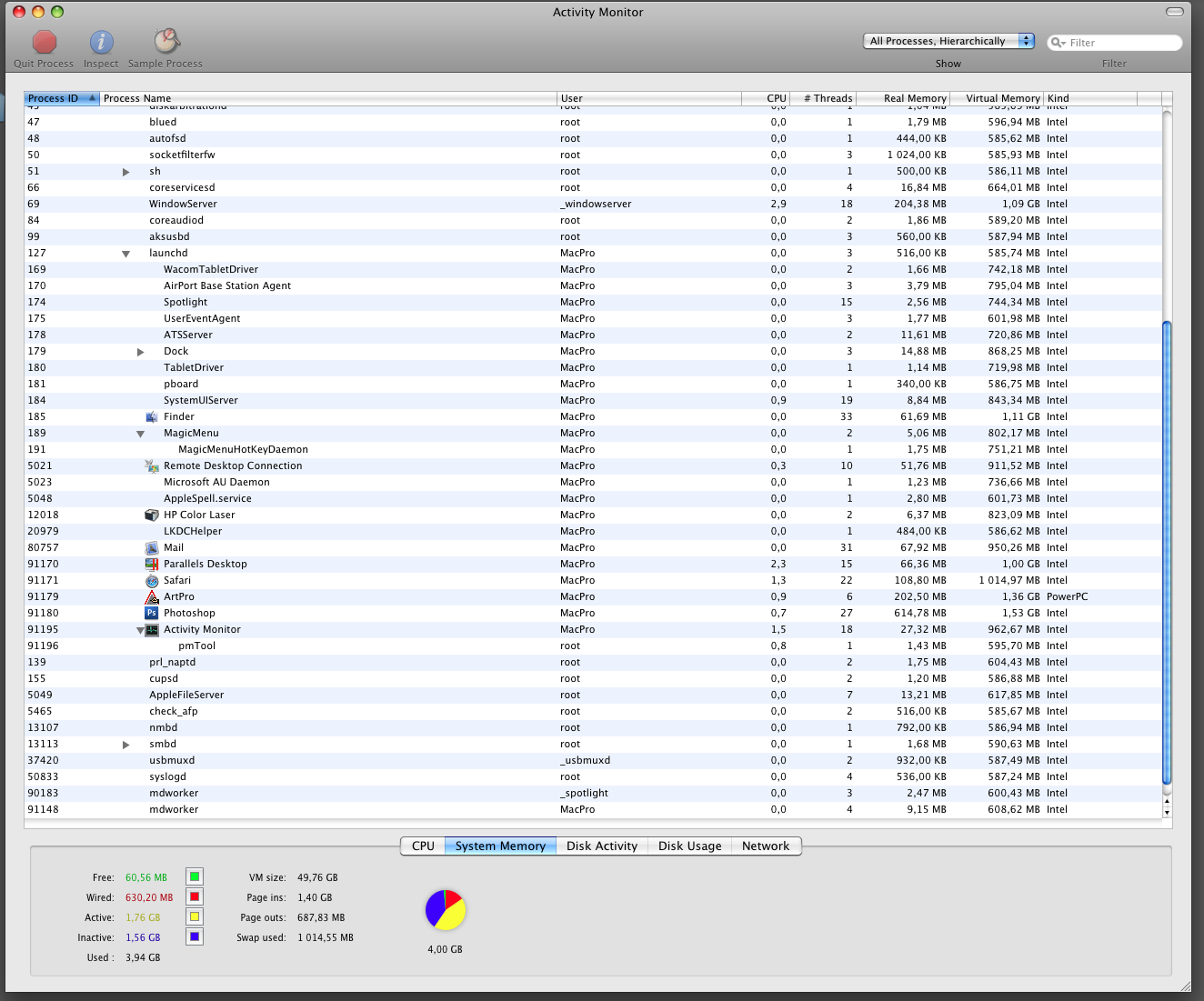Viewport: 1204px width, 1001px height.
Task: Sort by Real Memory column header
Action: coord(903,98)
